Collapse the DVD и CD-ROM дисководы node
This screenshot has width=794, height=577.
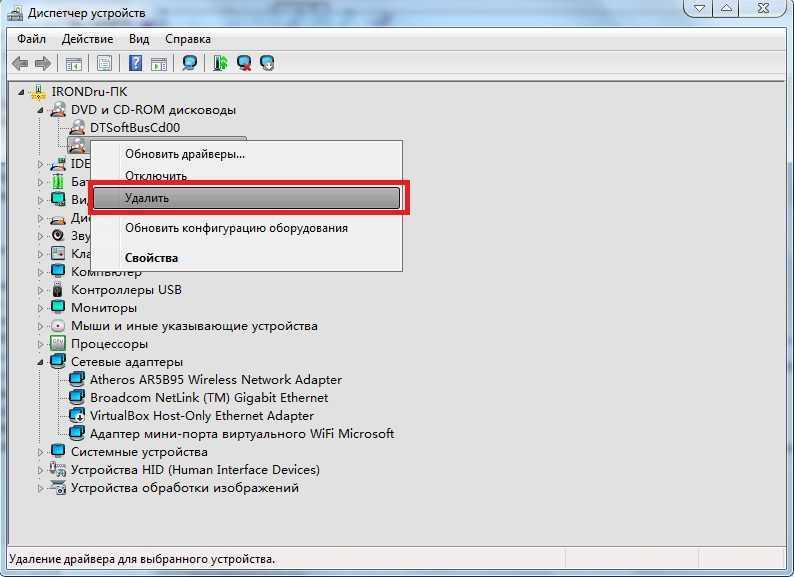pyautogui.click(x=40, y=110)
